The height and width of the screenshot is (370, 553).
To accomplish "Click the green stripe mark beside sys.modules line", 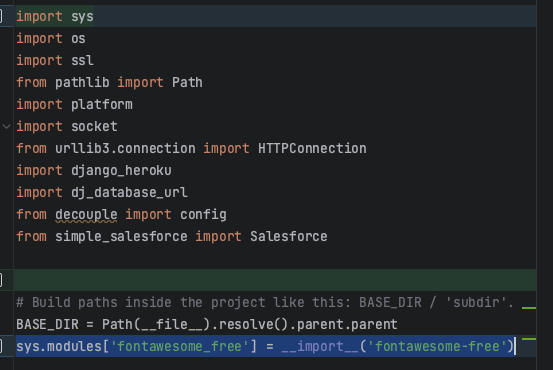I will [x=529, y=339].
